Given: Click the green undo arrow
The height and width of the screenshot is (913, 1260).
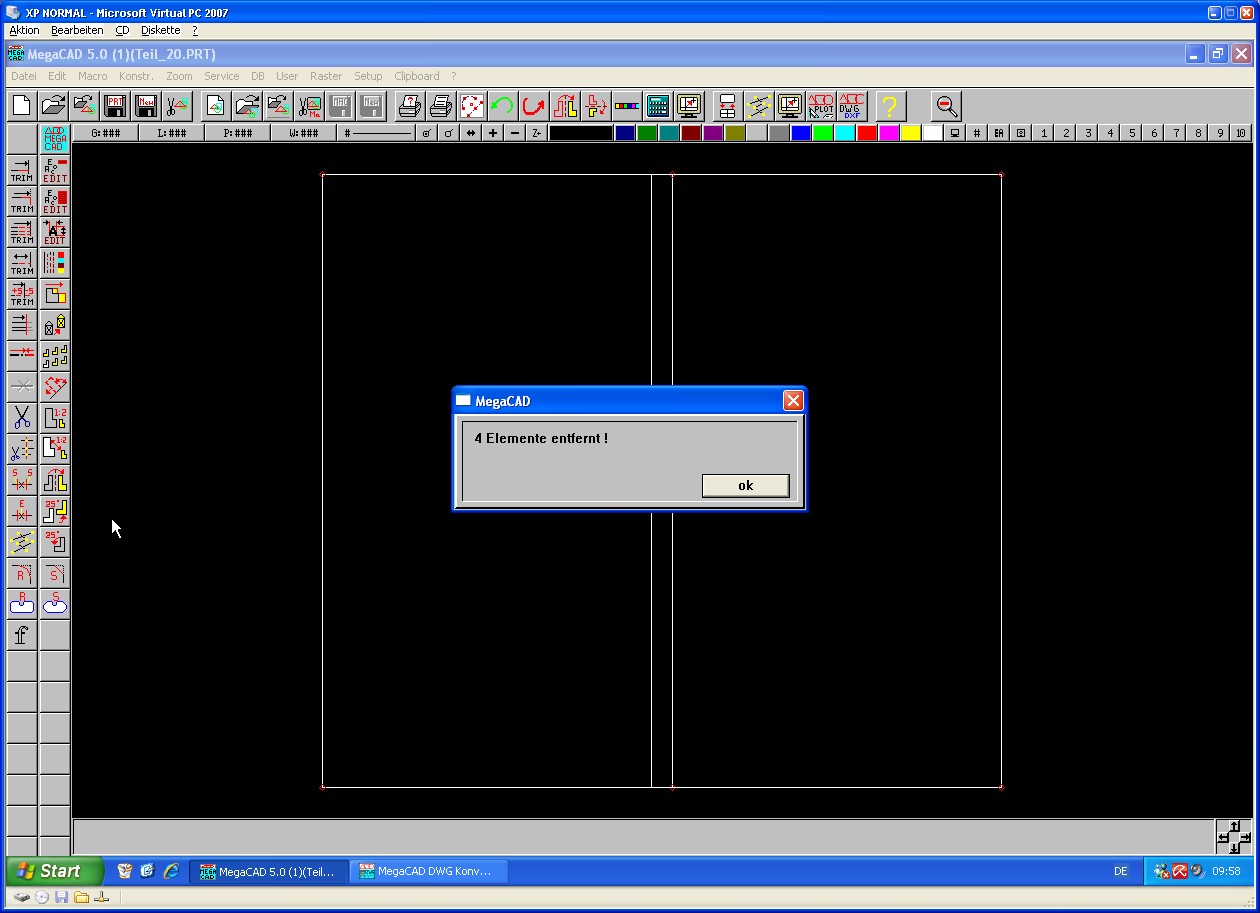Looking at the screenshot, I should [502, 105].
